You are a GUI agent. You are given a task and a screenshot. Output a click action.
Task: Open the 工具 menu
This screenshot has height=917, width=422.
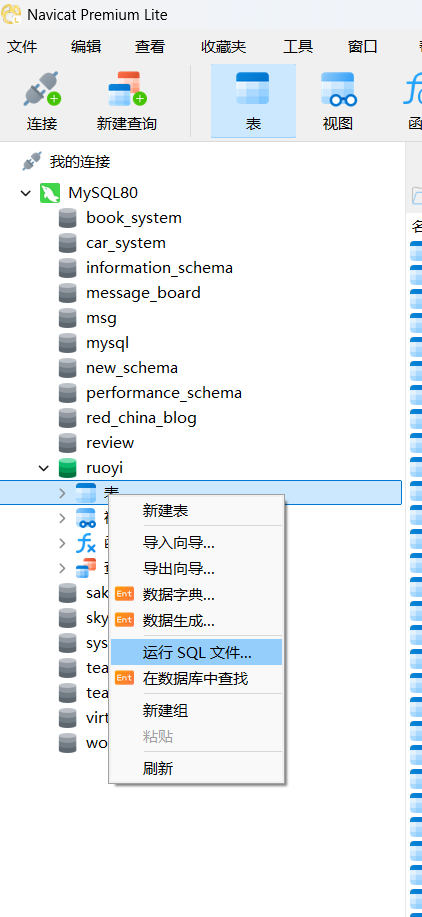[x=298, y=47]
